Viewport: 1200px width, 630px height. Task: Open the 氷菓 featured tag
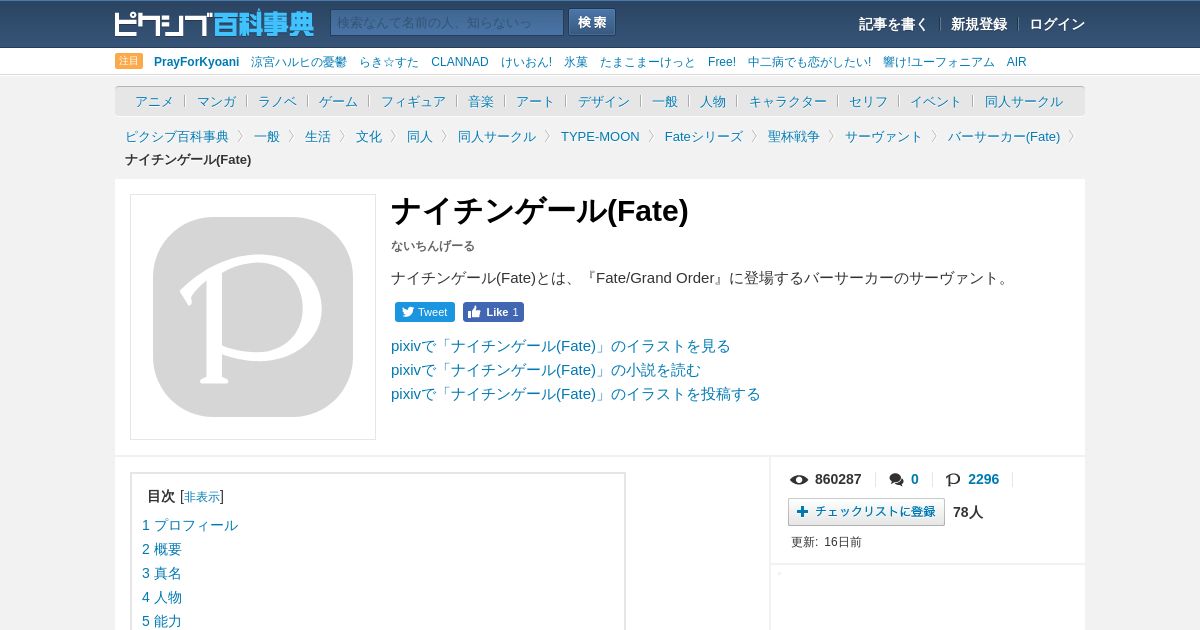576,62
